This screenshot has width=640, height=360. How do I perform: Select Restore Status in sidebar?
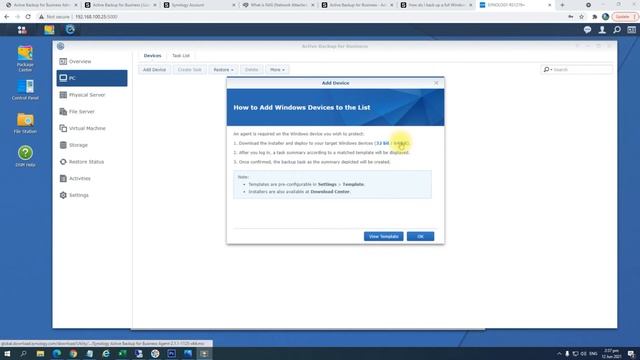tap(92, 162)
